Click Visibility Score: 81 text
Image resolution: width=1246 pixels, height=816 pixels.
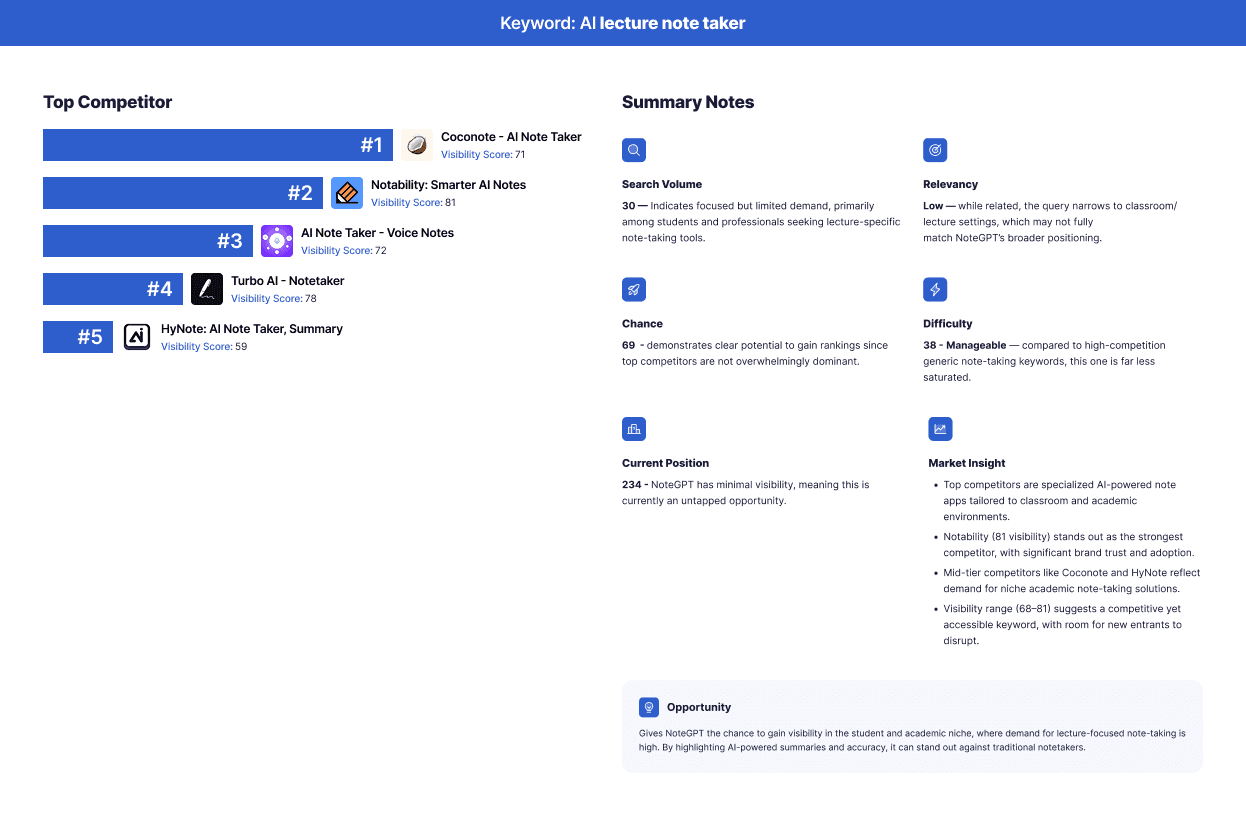413,203
